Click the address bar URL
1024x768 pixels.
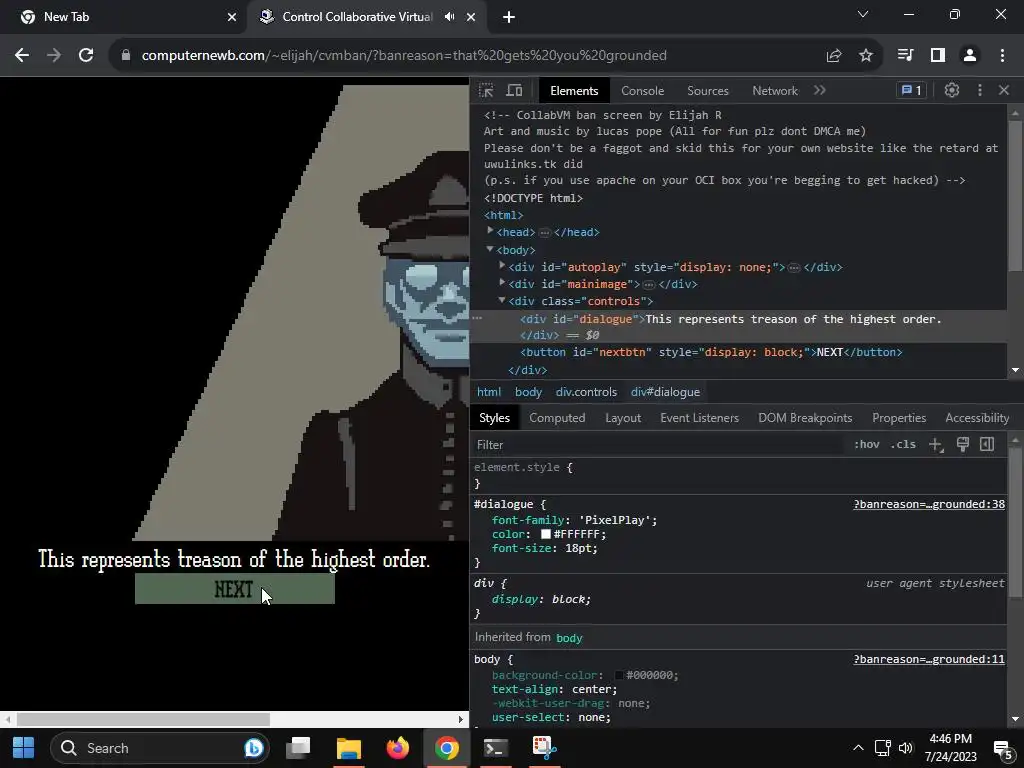pos(404,56)
